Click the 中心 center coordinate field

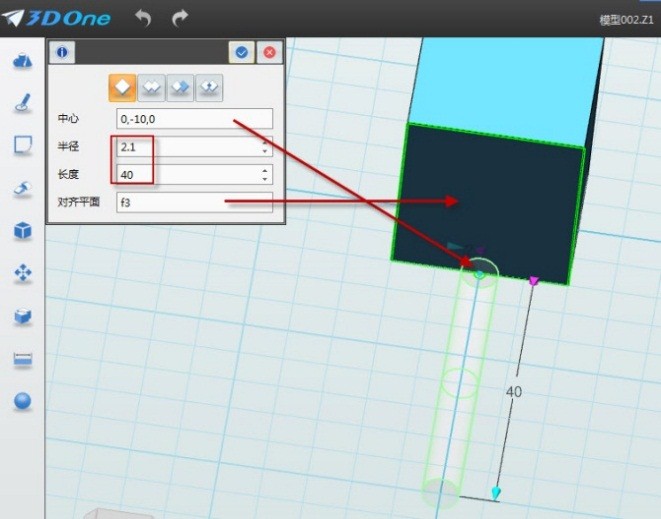pyautogui.click(x=194, y=119)
